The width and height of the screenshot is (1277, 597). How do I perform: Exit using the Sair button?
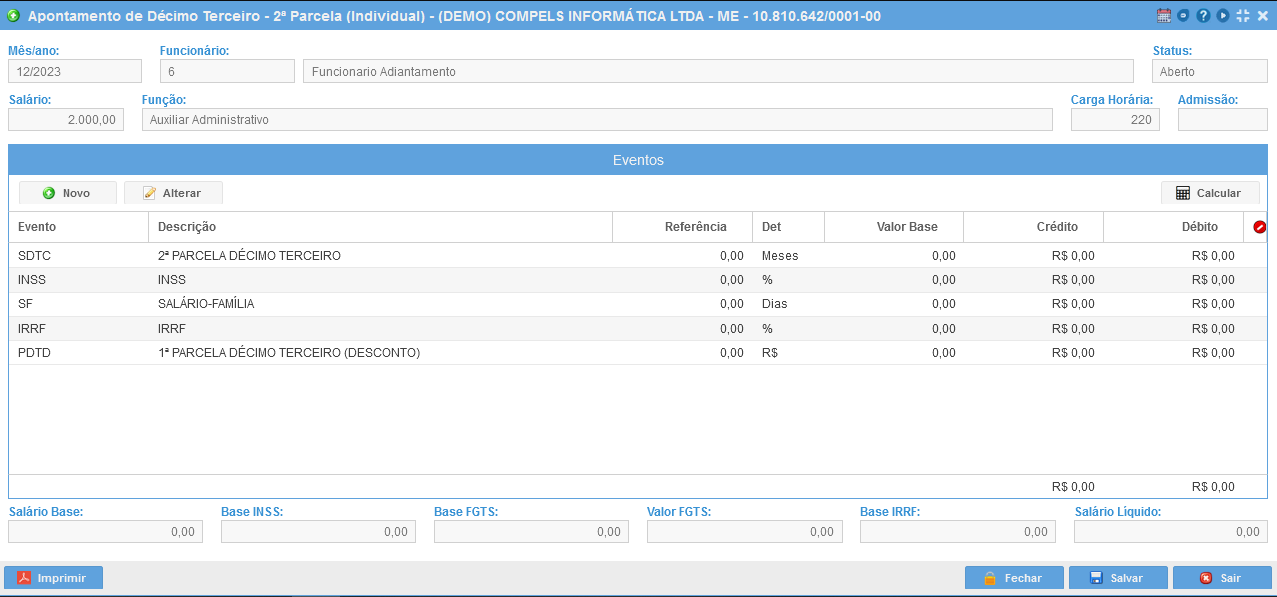pos(1222,578)
